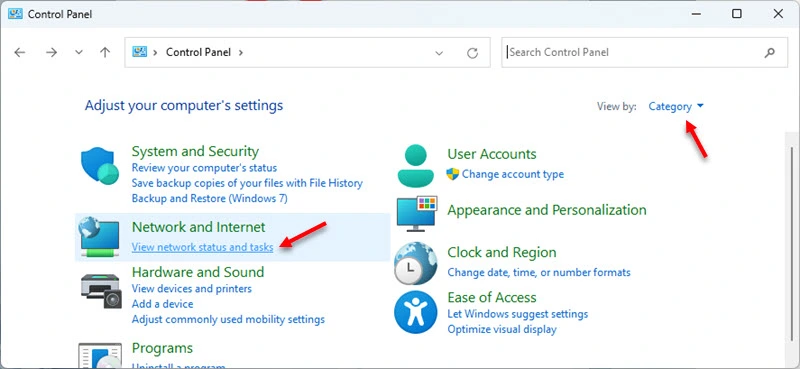This screenshot has width=800, height=369.
Task: Click the Change account type link
Action: click(513, 174)
